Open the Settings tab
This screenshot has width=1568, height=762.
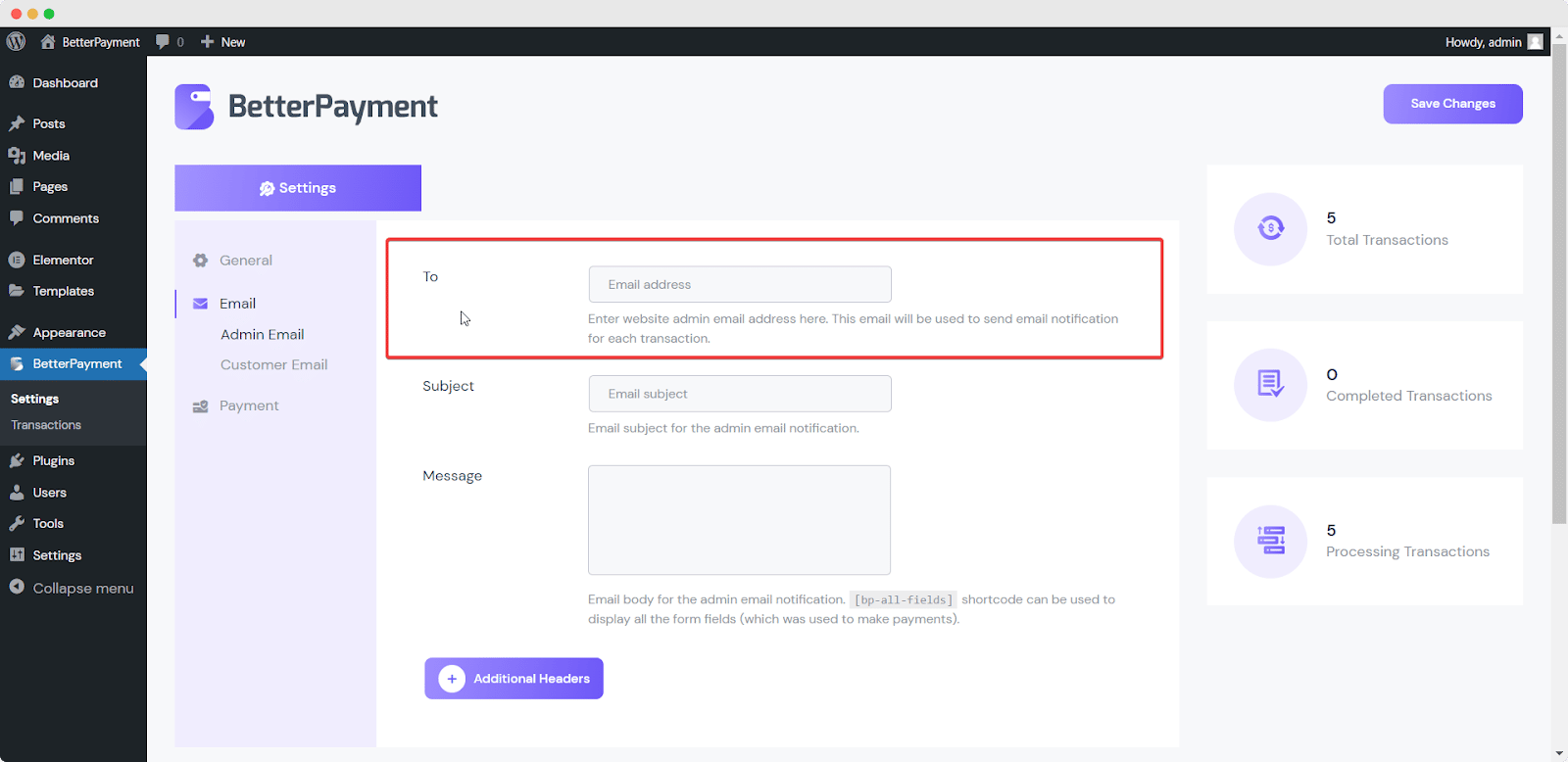298,188
